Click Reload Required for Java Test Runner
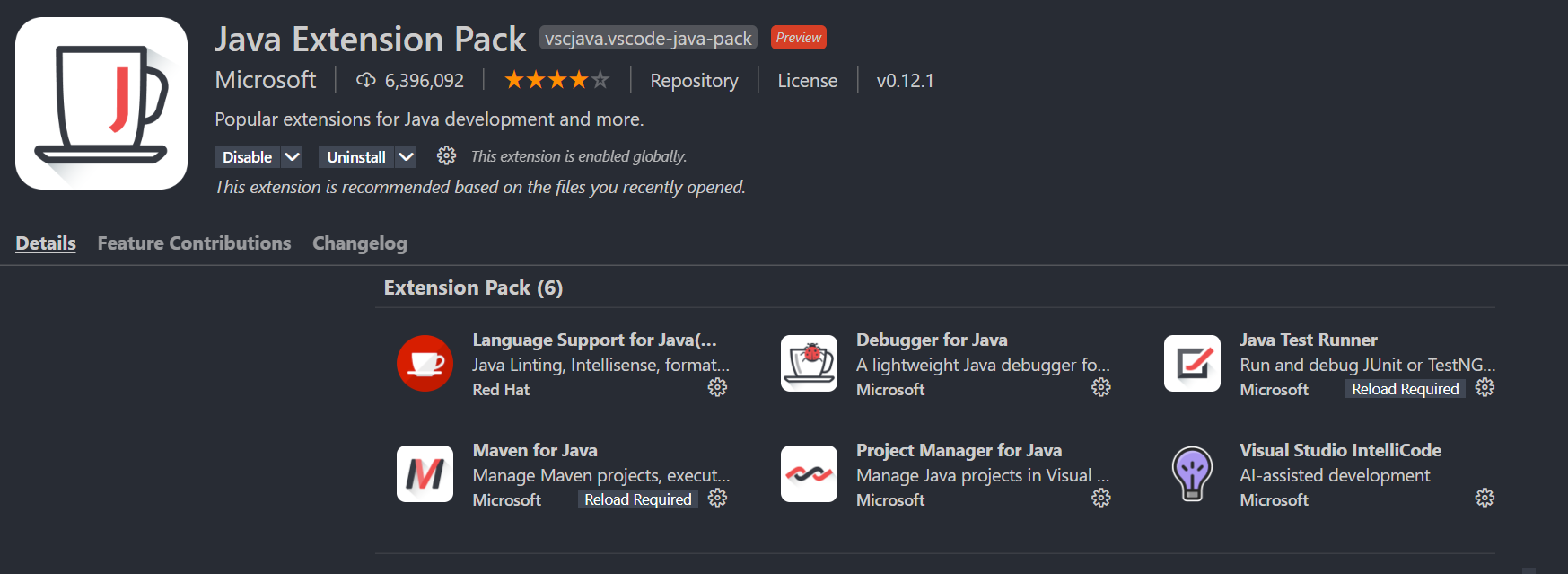This screenshot has width=1568, height=574. click(1406, 389)
